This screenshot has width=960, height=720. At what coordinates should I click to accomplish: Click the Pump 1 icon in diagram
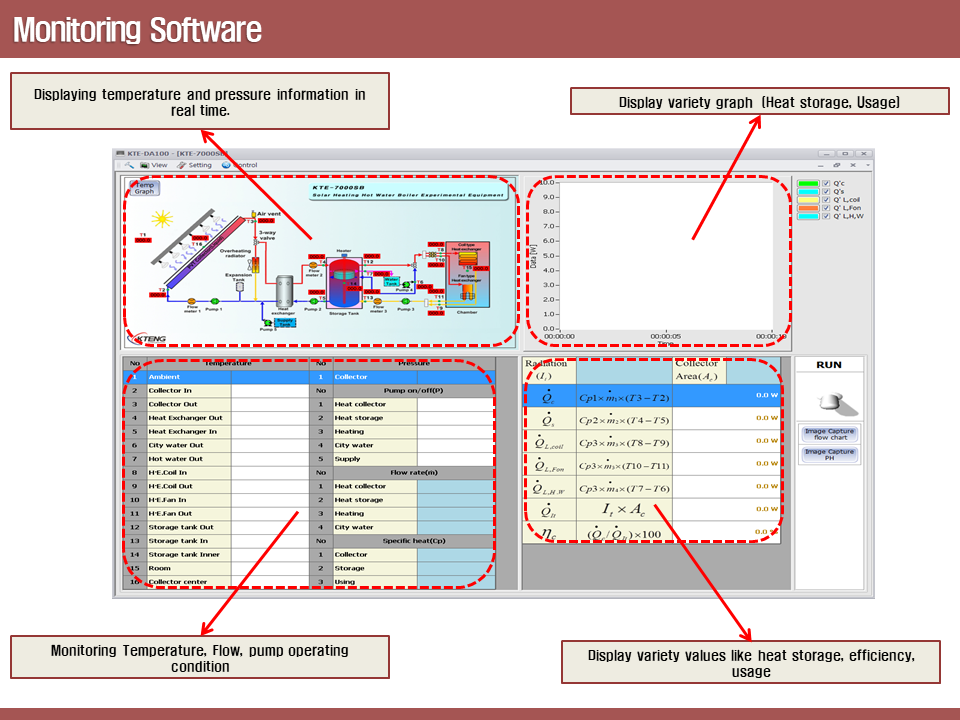point(214,299)
